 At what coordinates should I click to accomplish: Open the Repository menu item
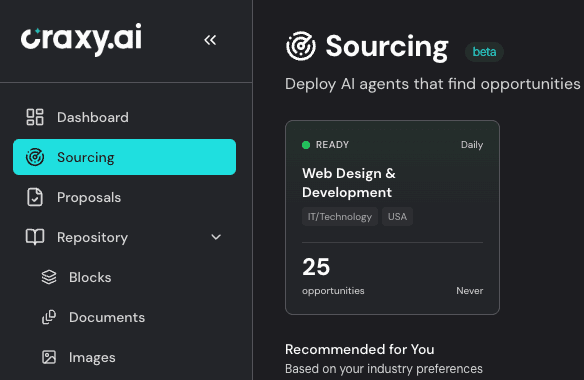point(124,237)
